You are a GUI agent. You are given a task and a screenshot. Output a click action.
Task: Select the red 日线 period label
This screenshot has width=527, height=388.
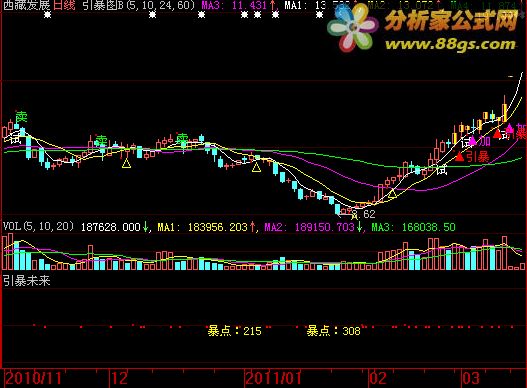click(64, 5)
